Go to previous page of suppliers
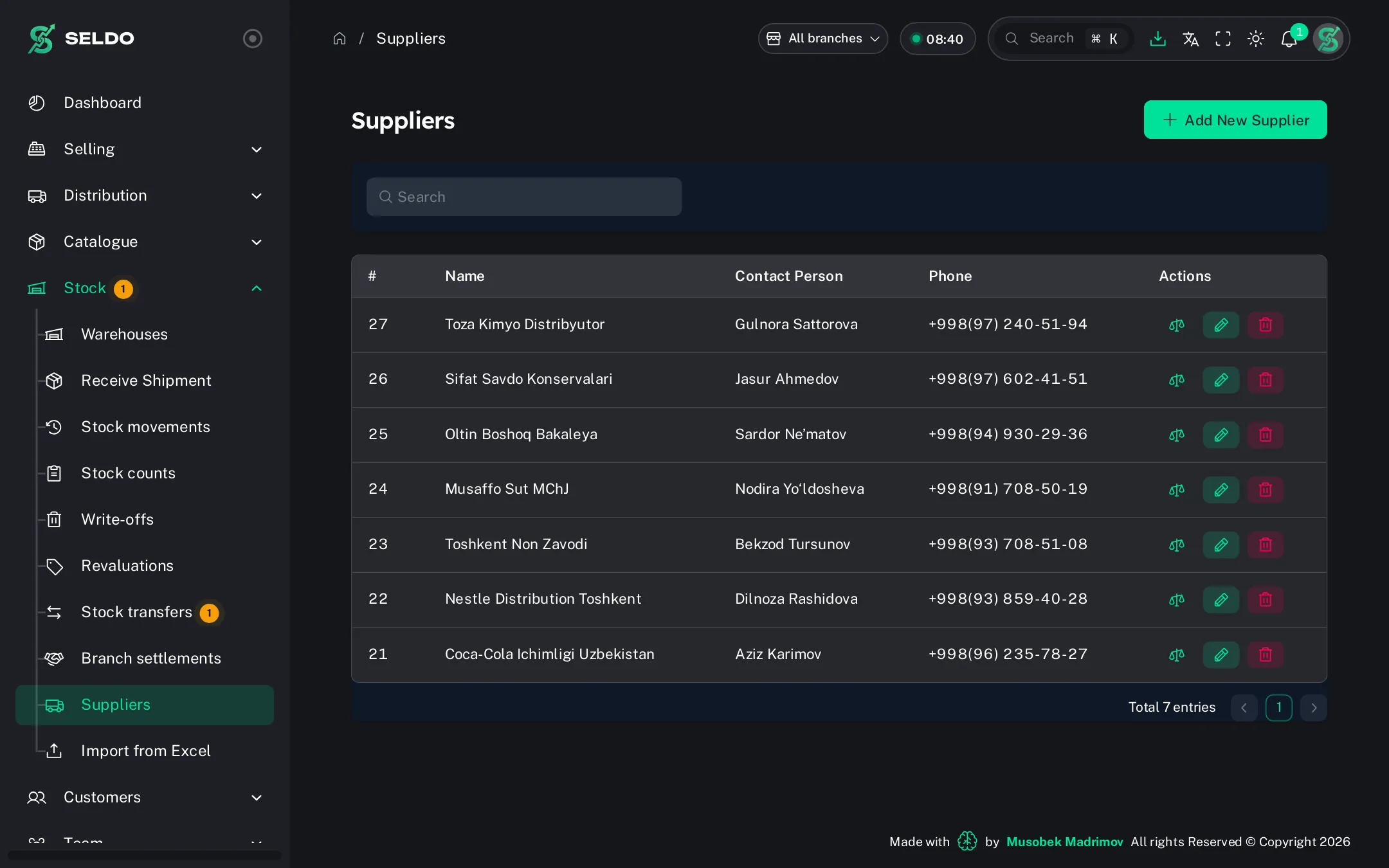1389x868 pixels. pyautogui.click(x=1244, y=708)
